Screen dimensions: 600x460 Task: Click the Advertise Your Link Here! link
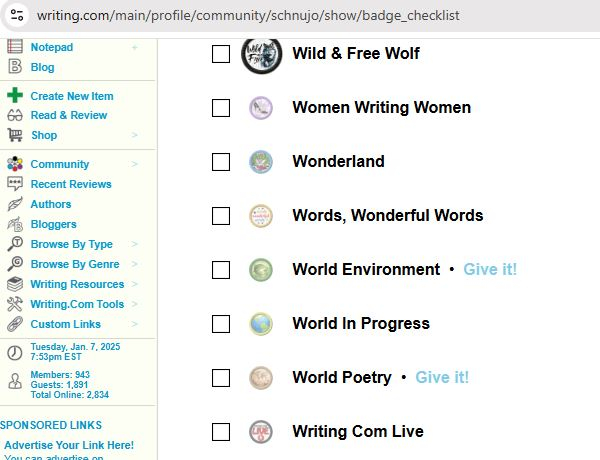[69, 445]
